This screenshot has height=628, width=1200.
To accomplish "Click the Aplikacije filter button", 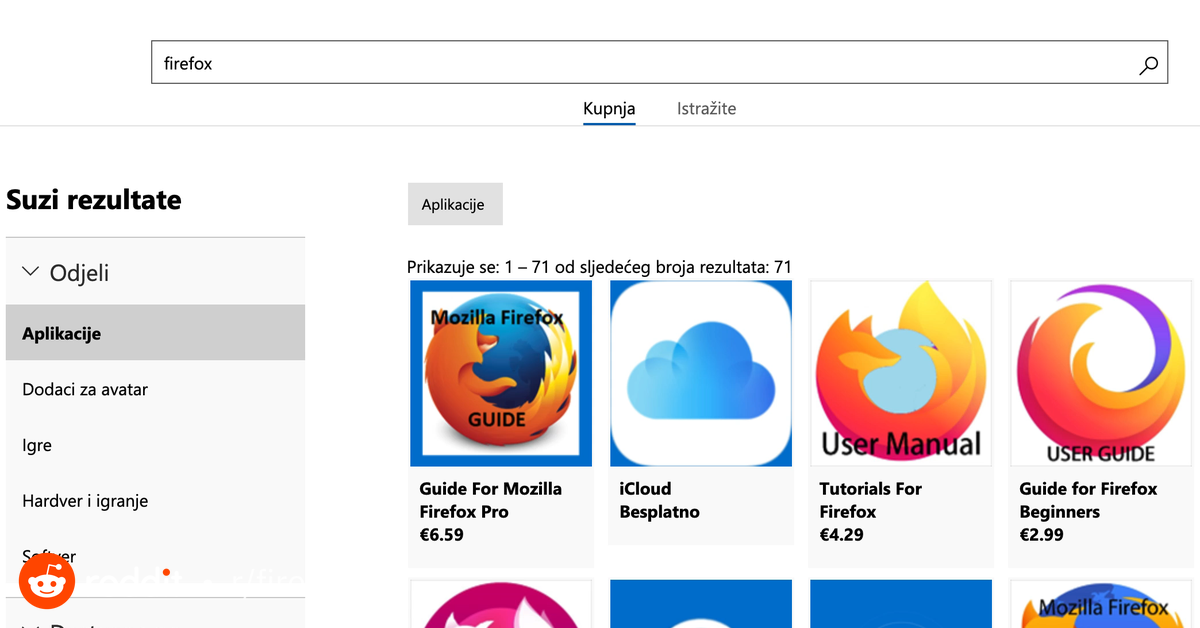I will (x=454, y=204).
